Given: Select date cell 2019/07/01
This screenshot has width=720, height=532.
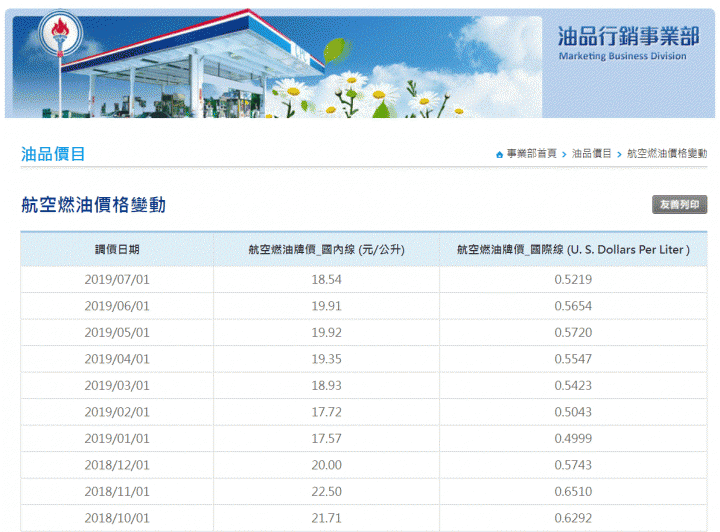Looking at the screenshot, I should tap(117, 280).
